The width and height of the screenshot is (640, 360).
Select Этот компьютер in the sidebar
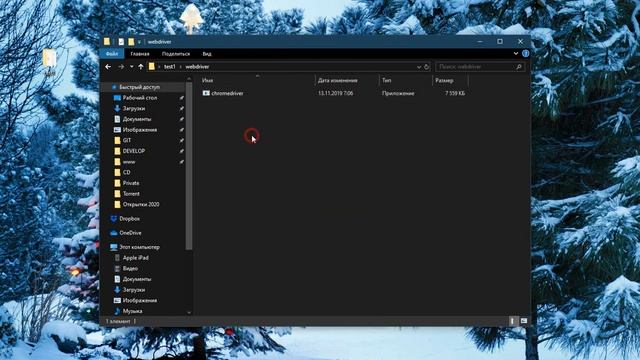pyautogui.click(x=139, y=247)
